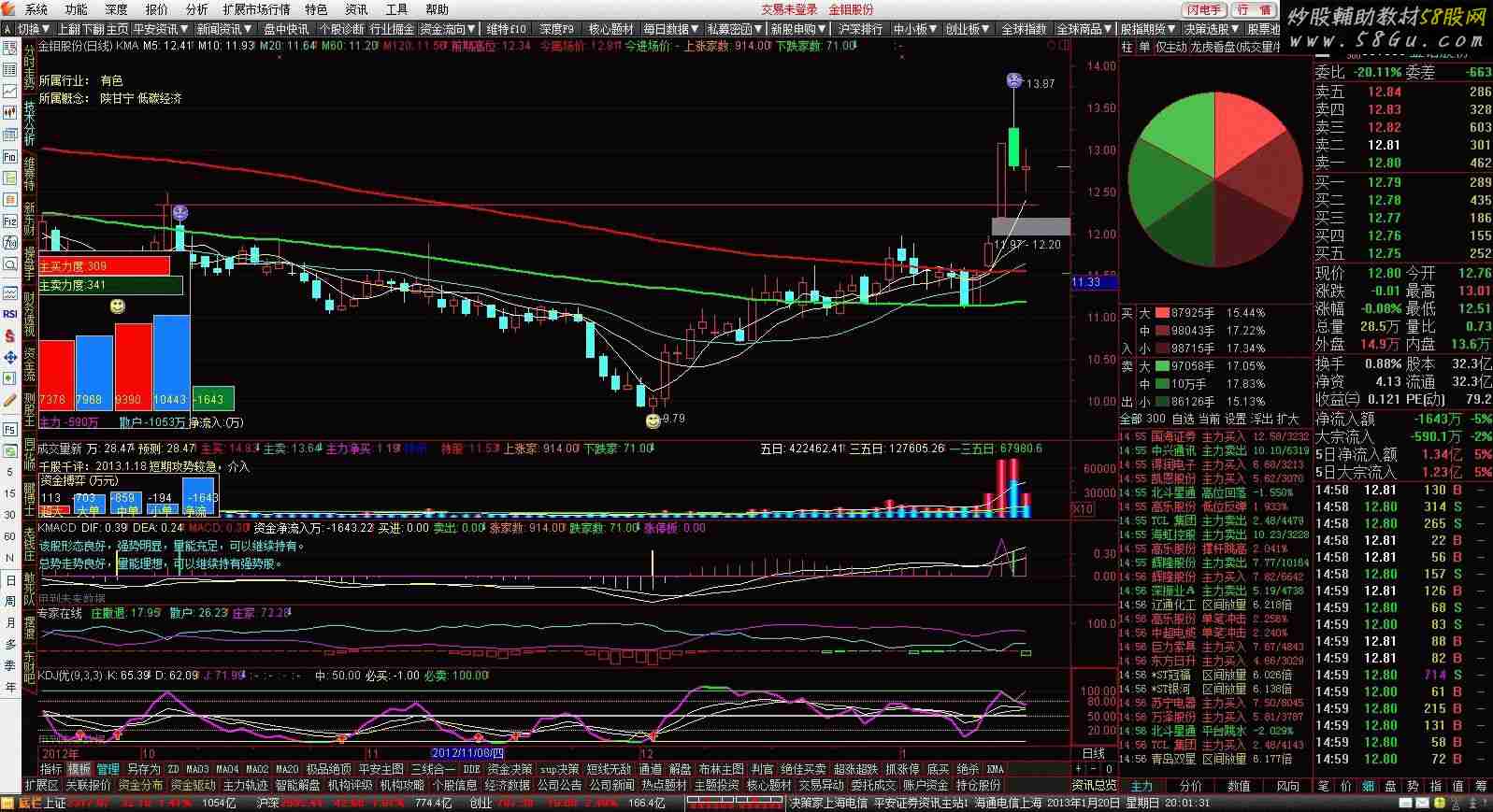Click the green 主卖力度 341 bar

pos(110,285)
